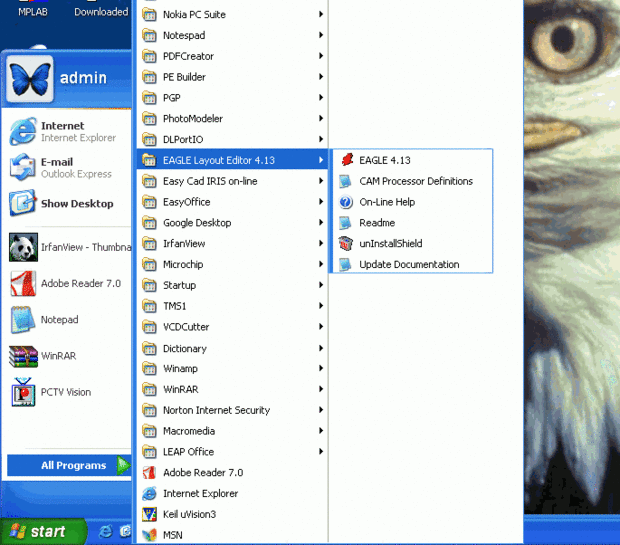Open On-Line Help question mark icon

[x=346, y=202]
